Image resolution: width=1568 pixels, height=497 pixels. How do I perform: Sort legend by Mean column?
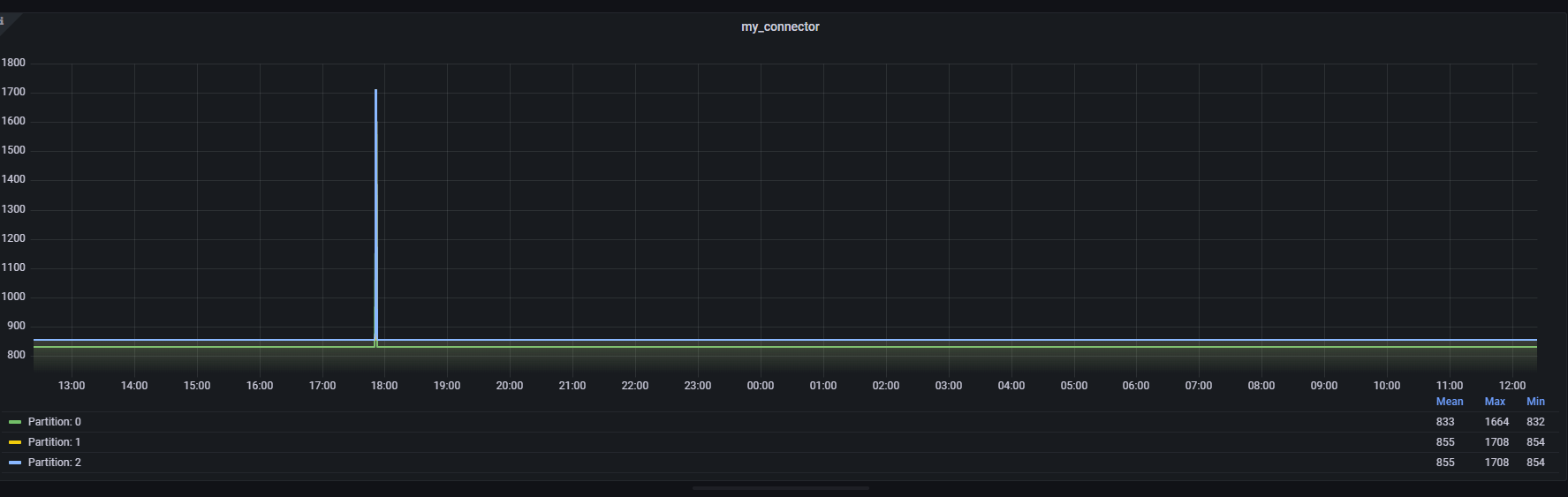1450,402
